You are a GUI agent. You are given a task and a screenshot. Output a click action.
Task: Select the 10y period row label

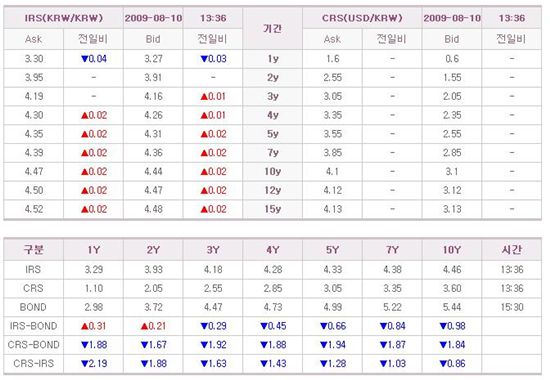point(273,172)
